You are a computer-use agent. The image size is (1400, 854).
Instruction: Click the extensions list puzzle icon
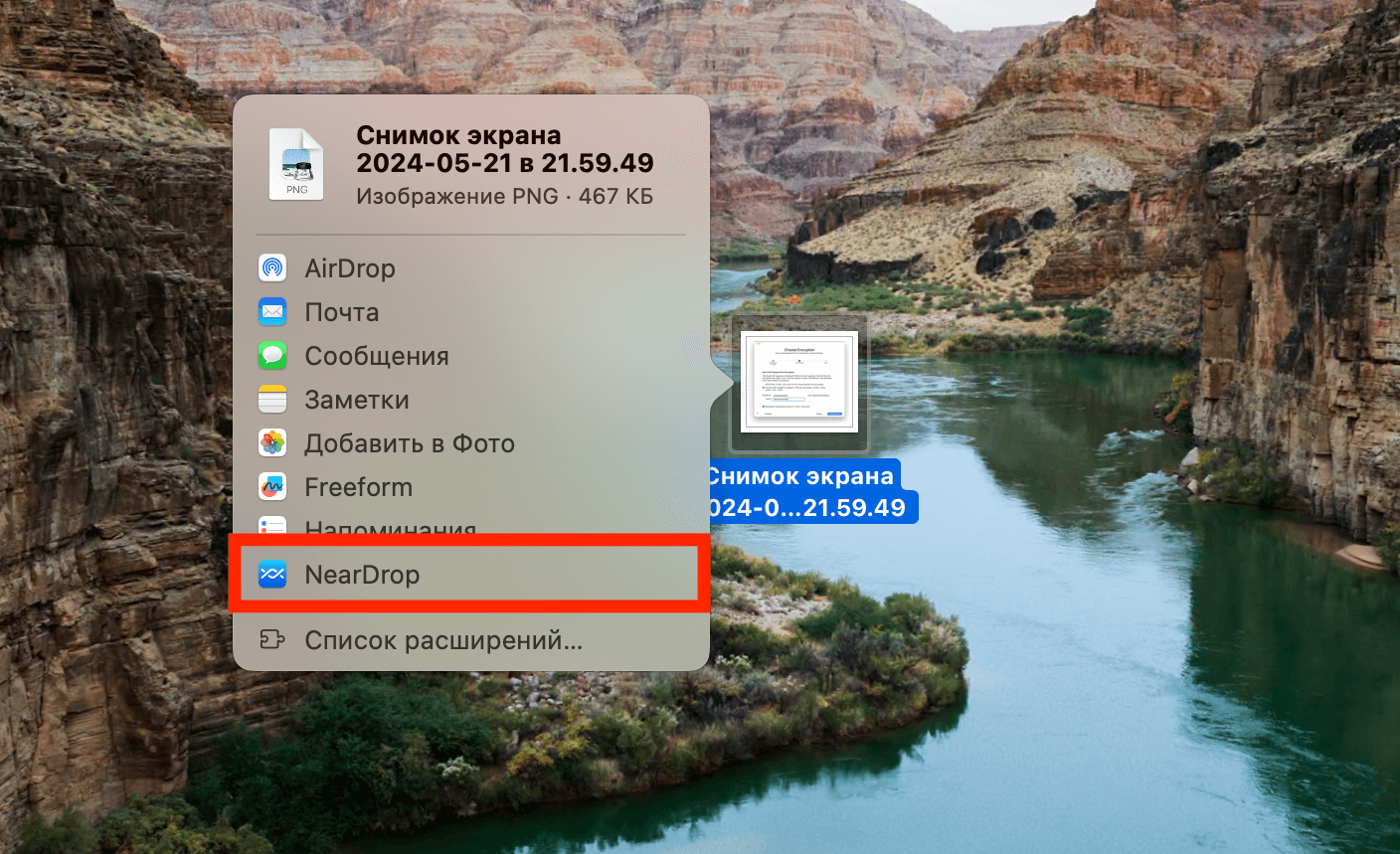pos(272,640)
